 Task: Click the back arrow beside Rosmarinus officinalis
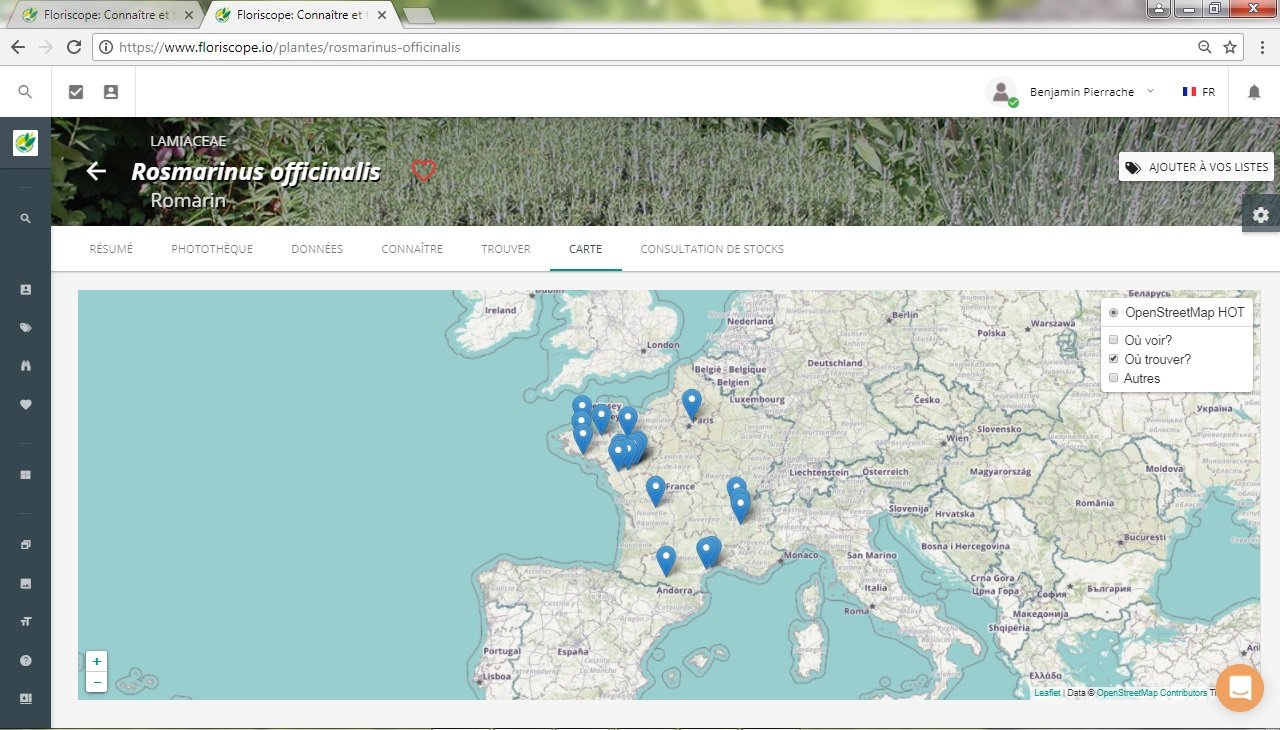[x=96, y=171]
